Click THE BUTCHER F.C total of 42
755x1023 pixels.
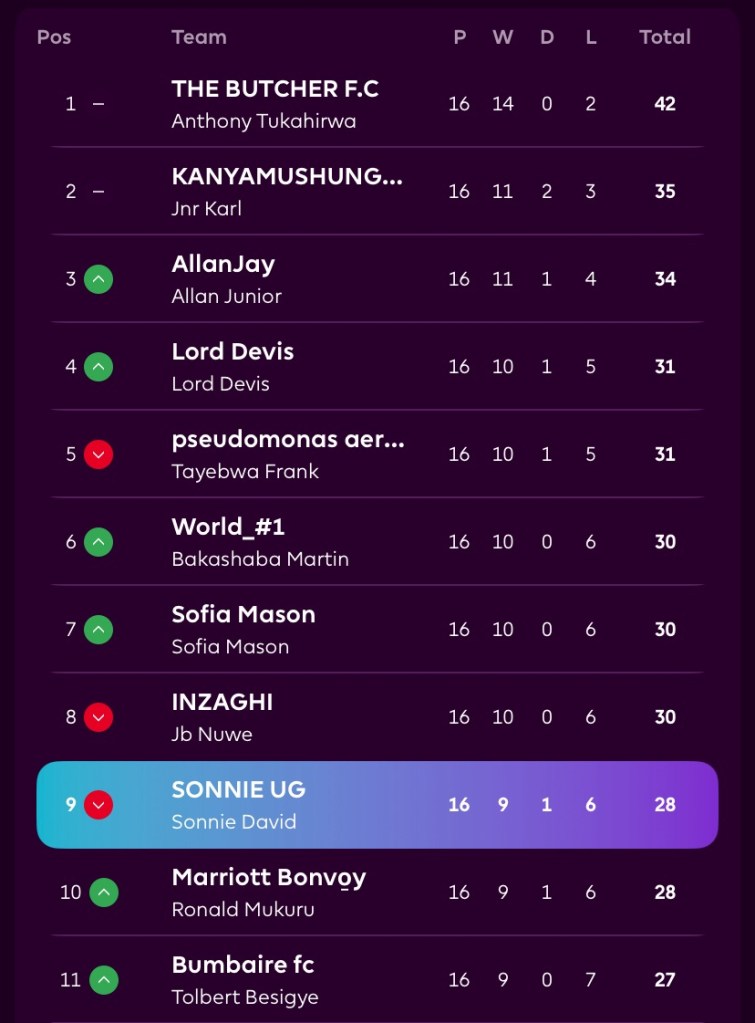665,104
